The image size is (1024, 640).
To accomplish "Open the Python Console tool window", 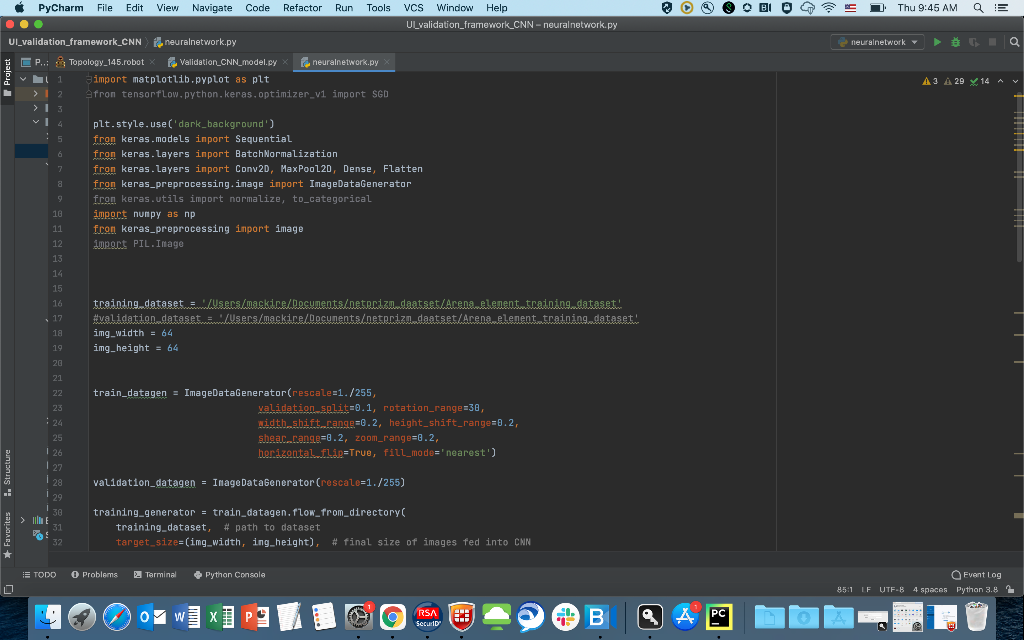I will 229,575.
